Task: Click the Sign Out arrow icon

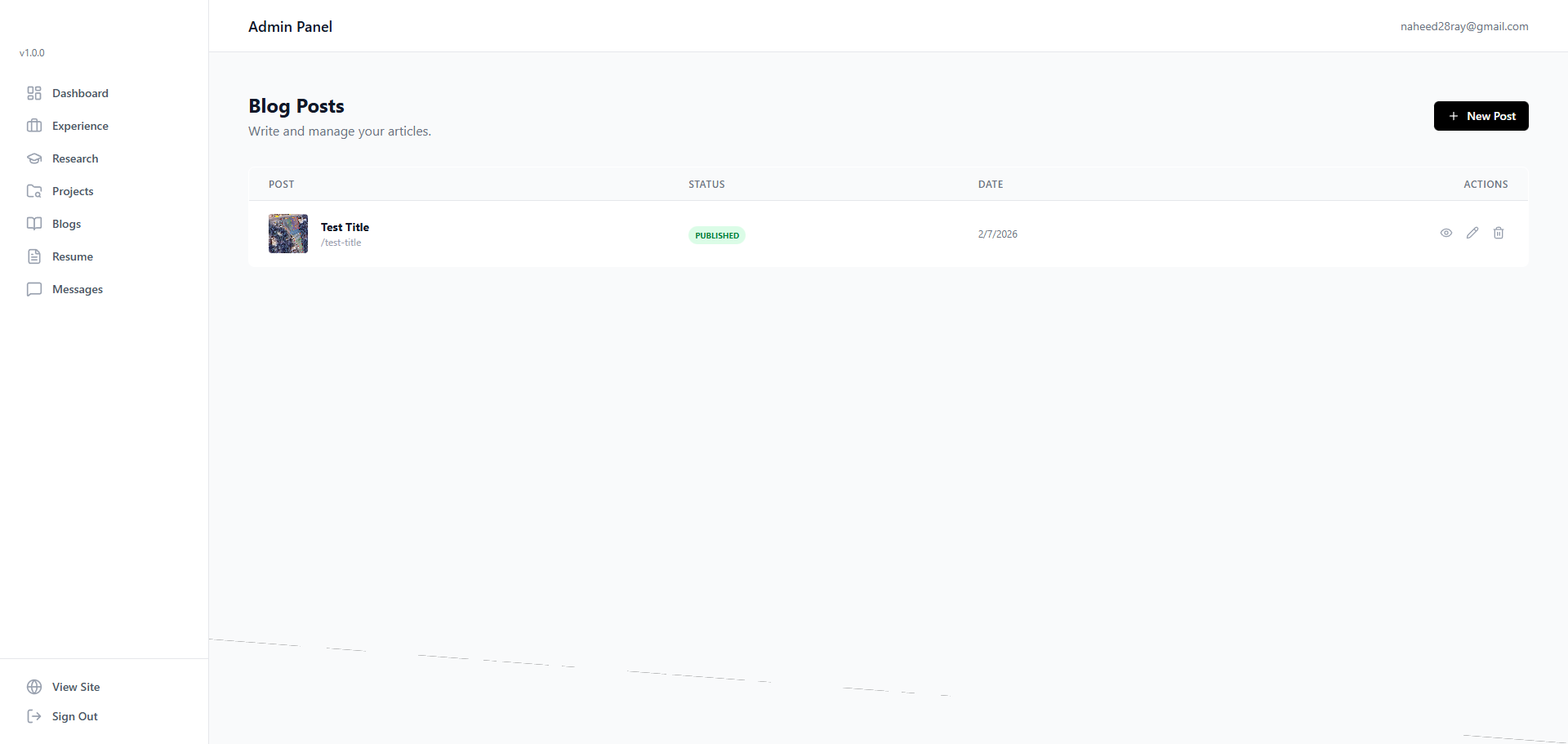Action: 33,716
